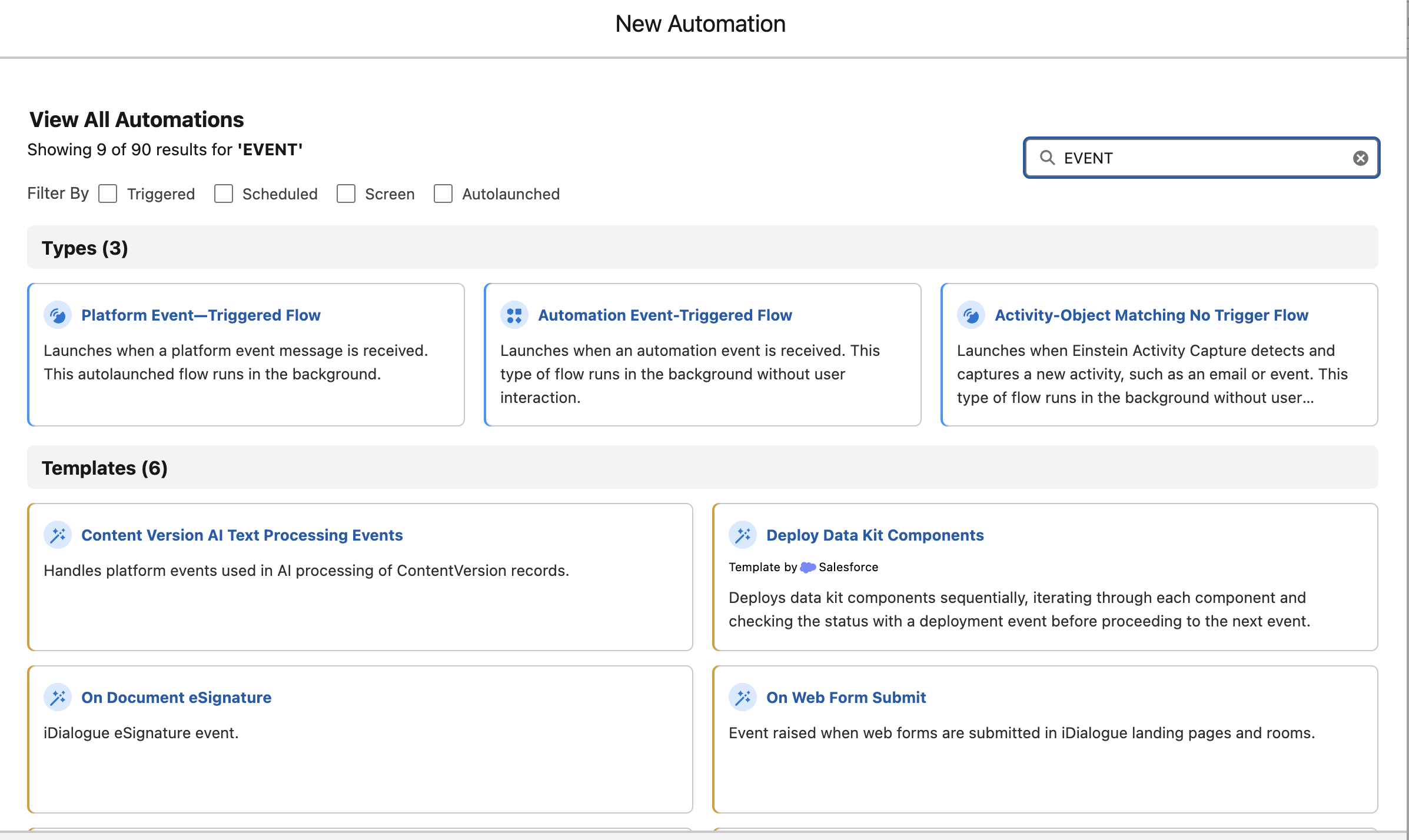
Task: Click the Autolaunched filter label
Action: (511, 194)
